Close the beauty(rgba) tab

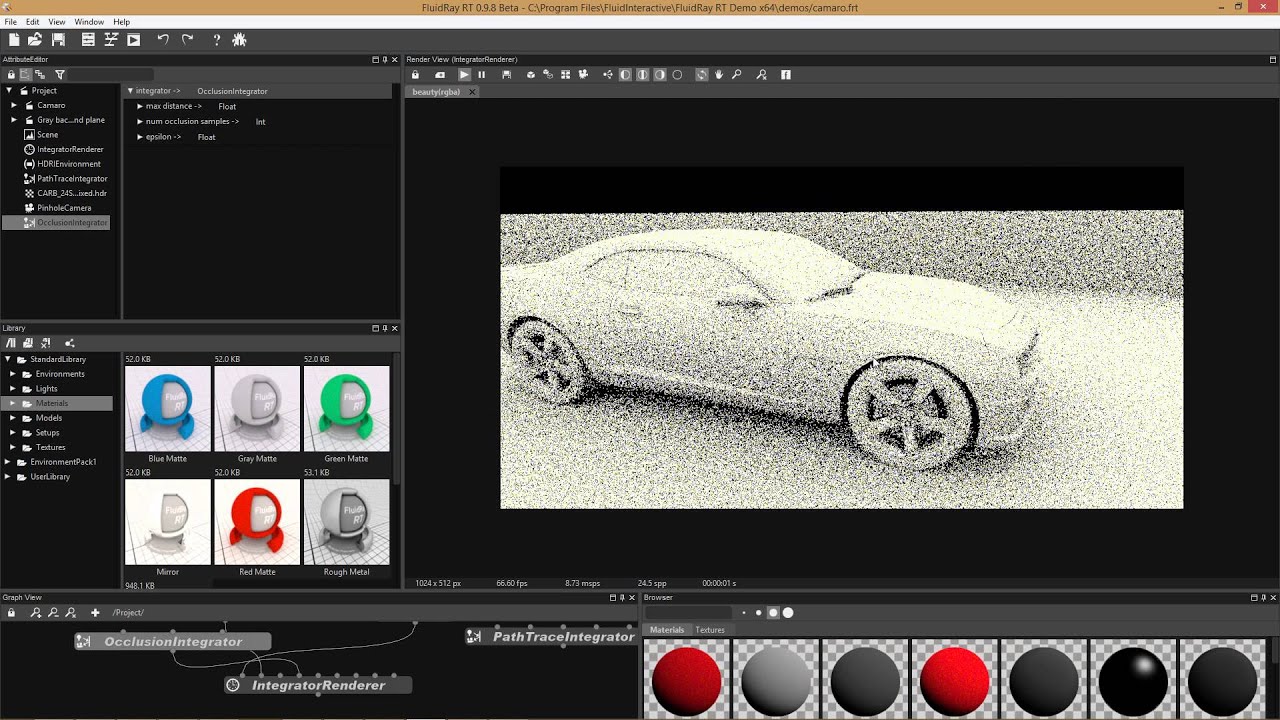click(x=472, y=92)
